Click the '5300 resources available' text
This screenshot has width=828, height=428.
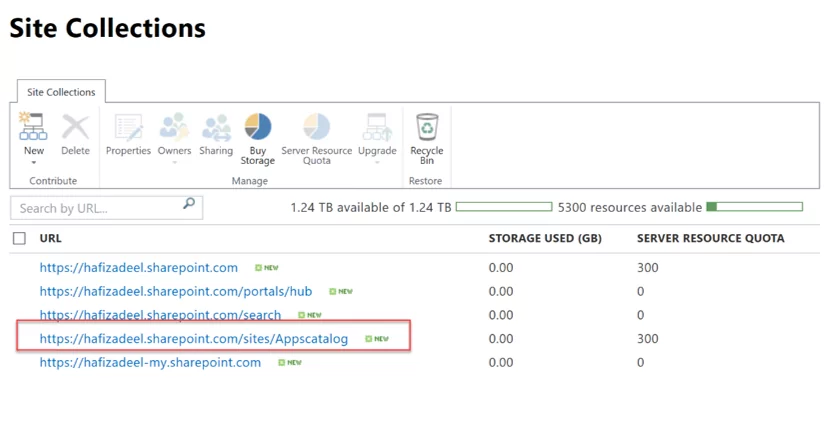(630, 207)
